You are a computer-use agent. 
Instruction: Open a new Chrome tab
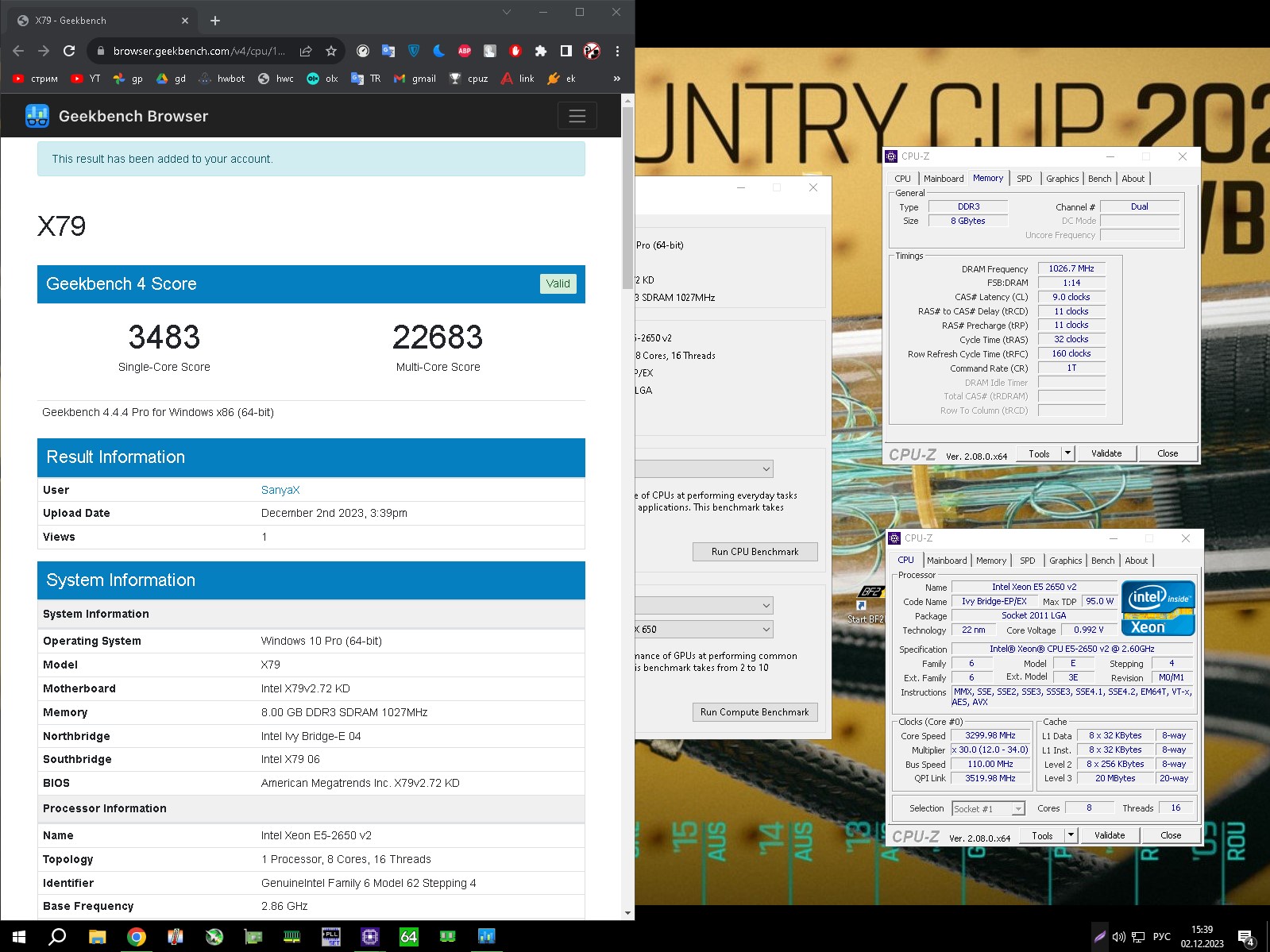point(215,21)
